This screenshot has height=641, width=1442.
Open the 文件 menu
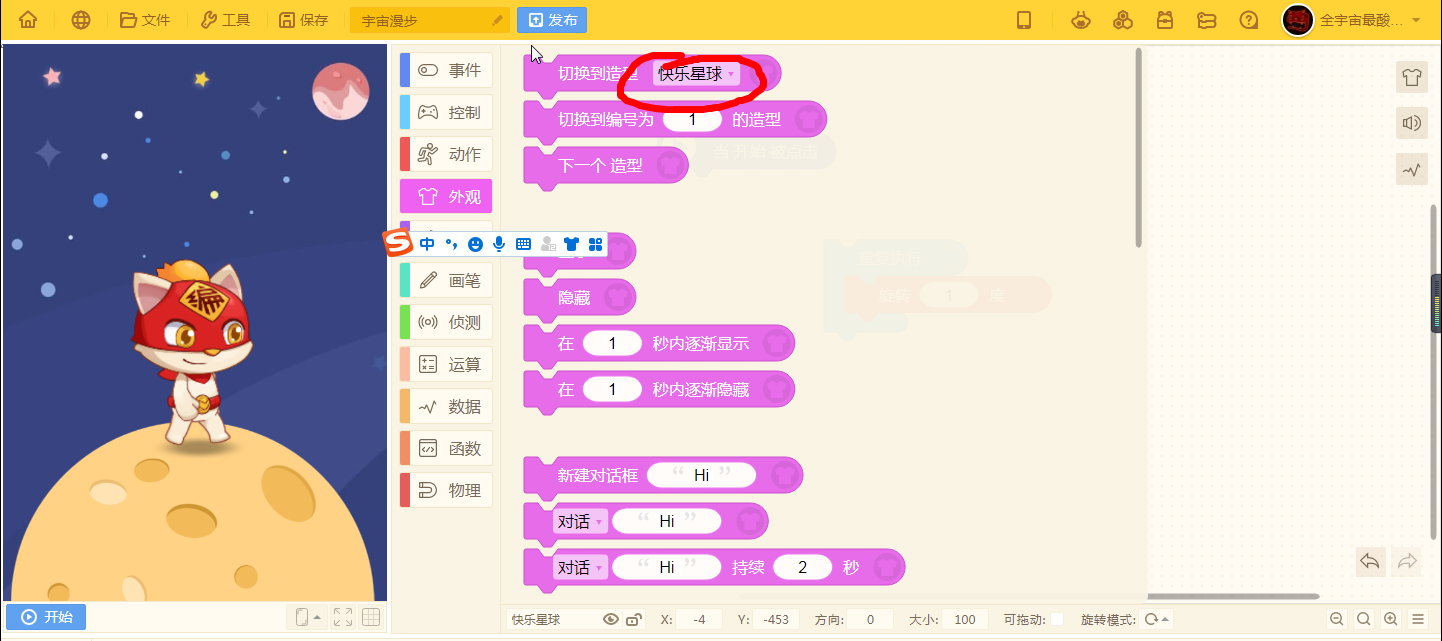pyautogui.click(x=145, y=20)
